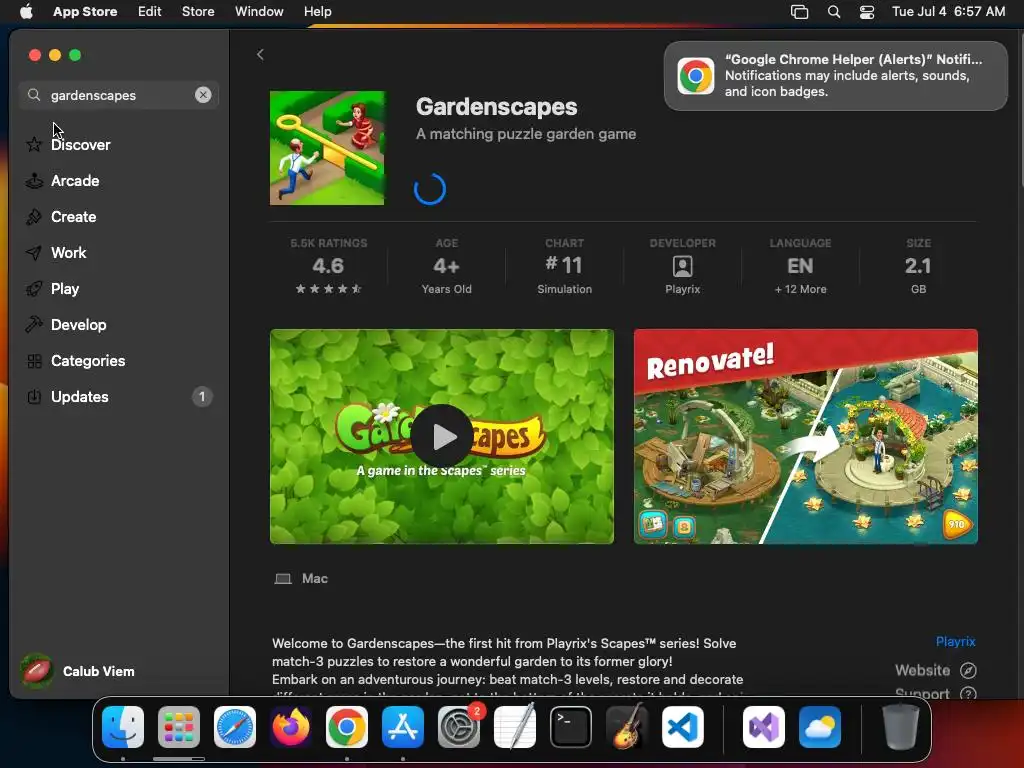Image resolution: width=1024 pixels, height=768 pixels.
Task: Open the blue Playrix developer link
Action: (x=955, y=641)
